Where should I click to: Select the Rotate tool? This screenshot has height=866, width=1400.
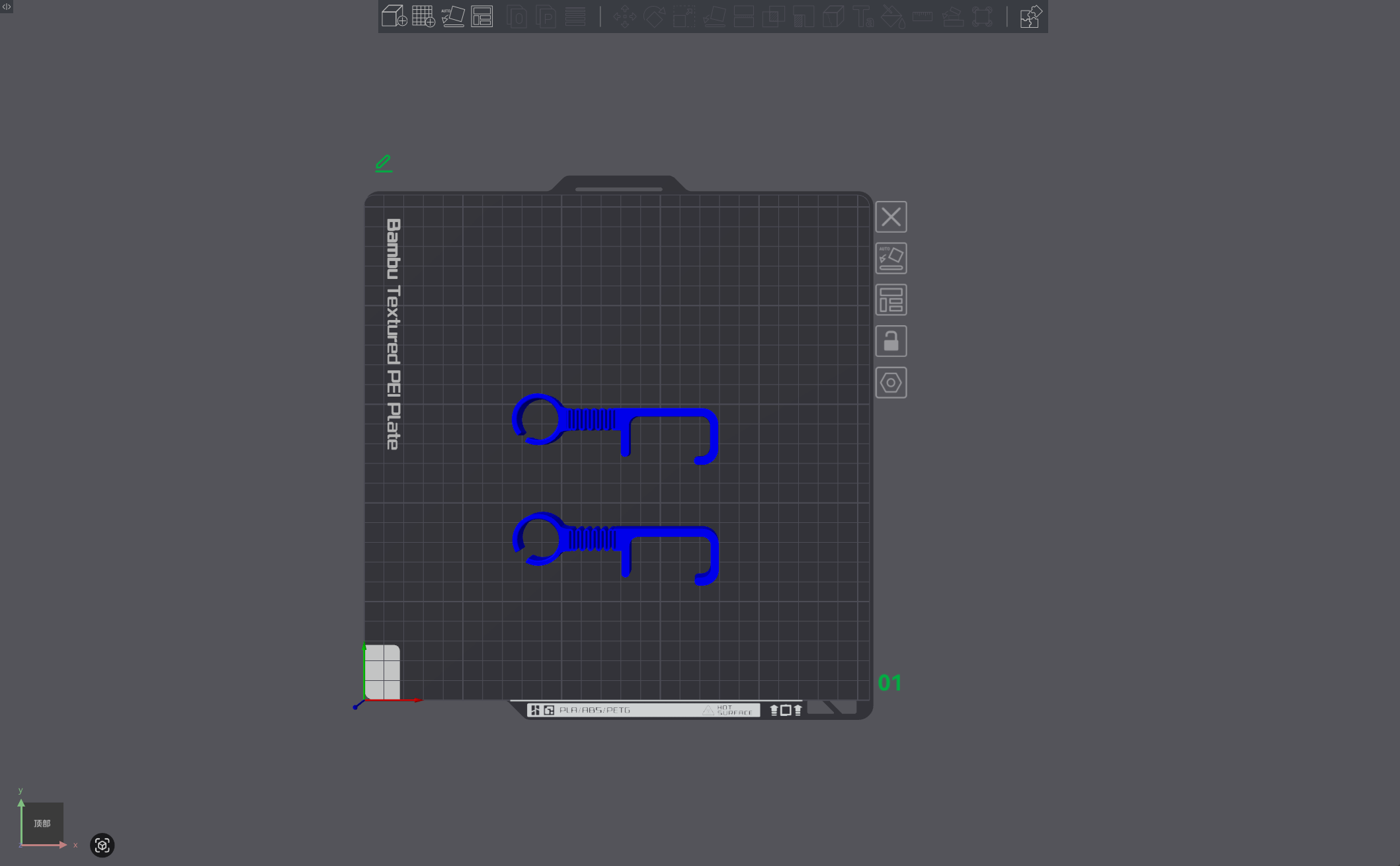click(x=654, y=16)
